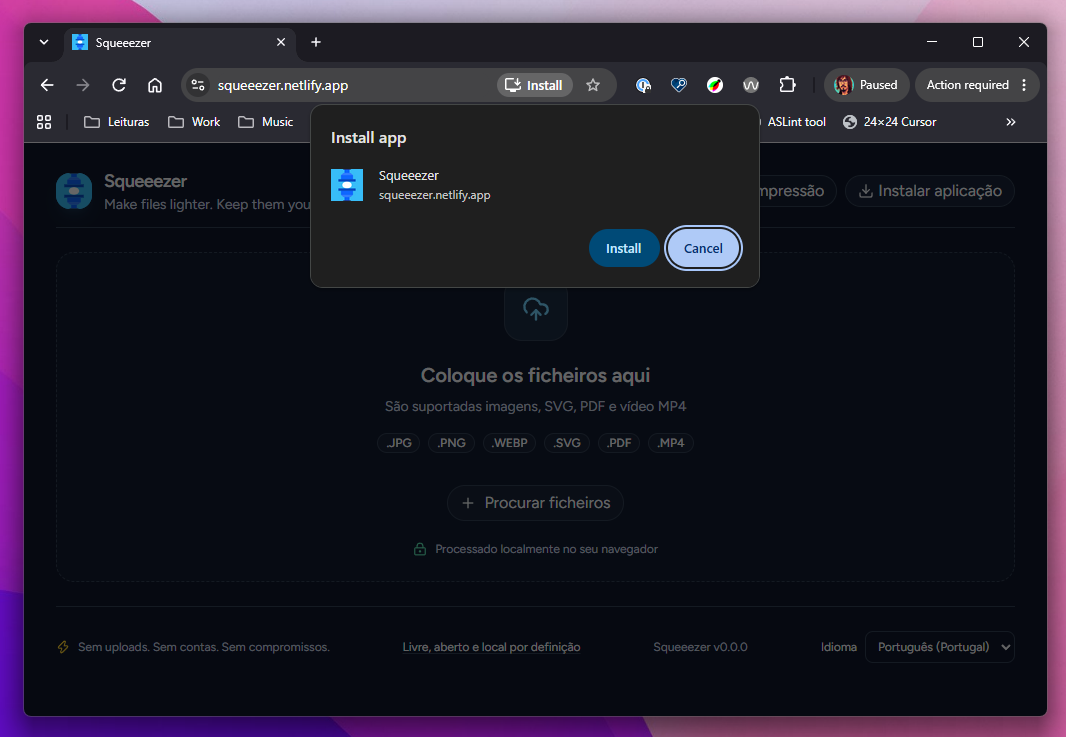Screen dimensions: 1066x737
Task: Open the Chrome three-dot menu
Action: [1025, 85]
